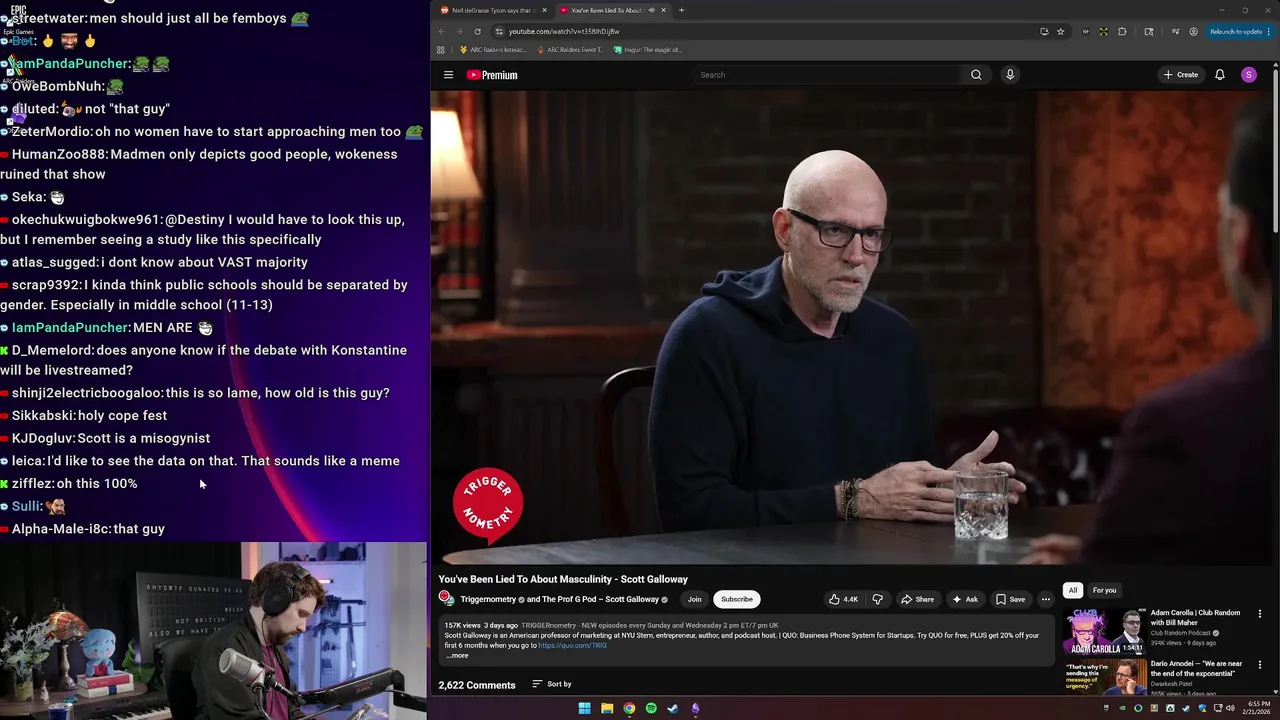The image size is (1280, 720).
Task: Open taskbar clock showing 6:55 PM
Action: 1258,708
